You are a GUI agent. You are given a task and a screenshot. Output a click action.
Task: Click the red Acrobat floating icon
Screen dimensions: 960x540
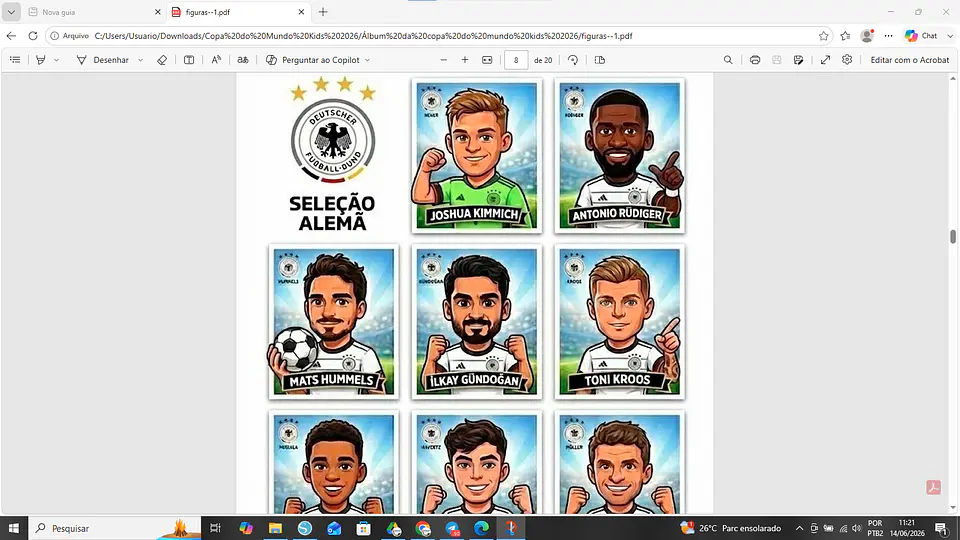(934, 487)
